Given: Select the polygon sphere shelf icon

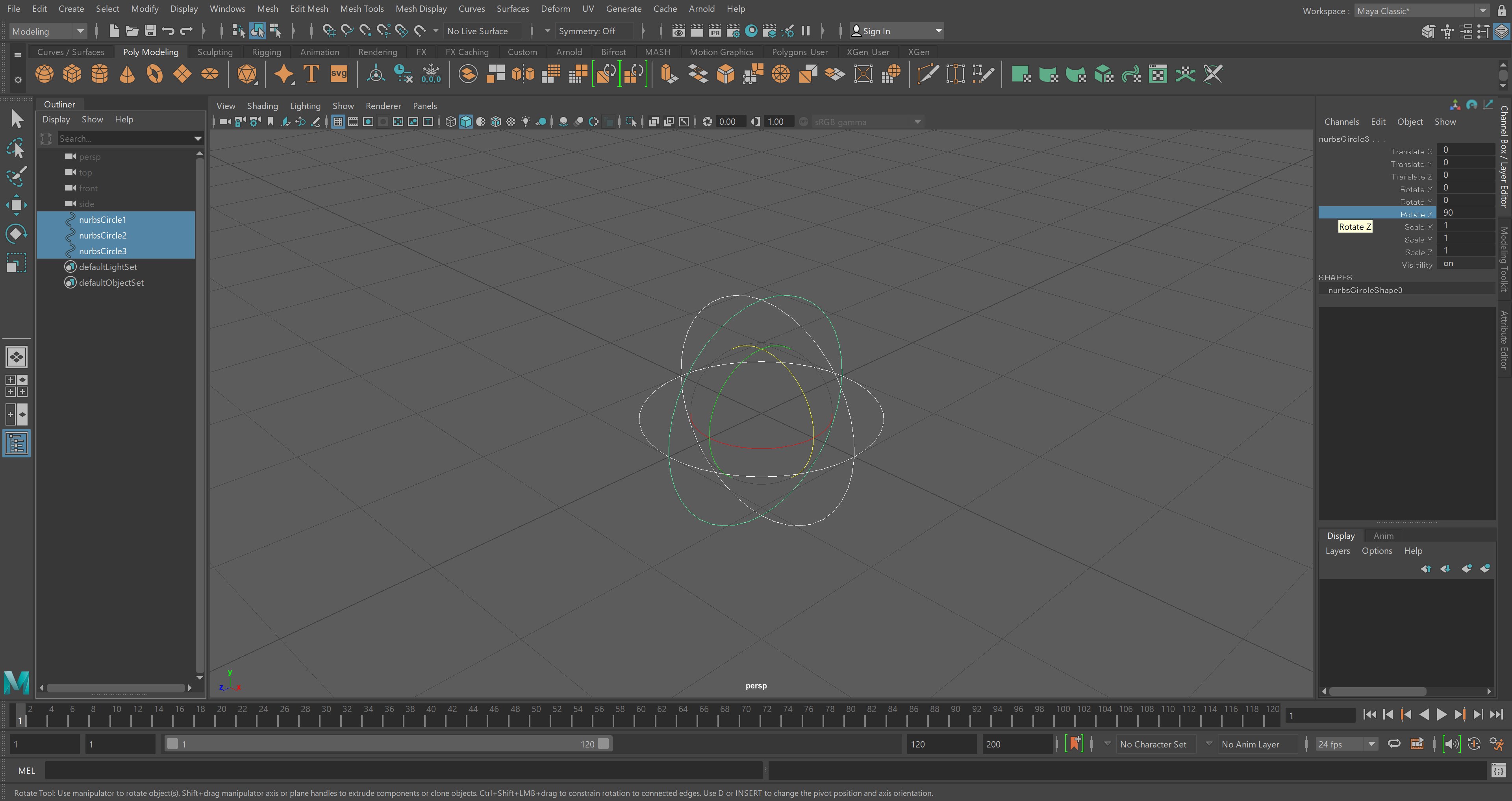Looking at the screenshot, I should pos(44,74).
